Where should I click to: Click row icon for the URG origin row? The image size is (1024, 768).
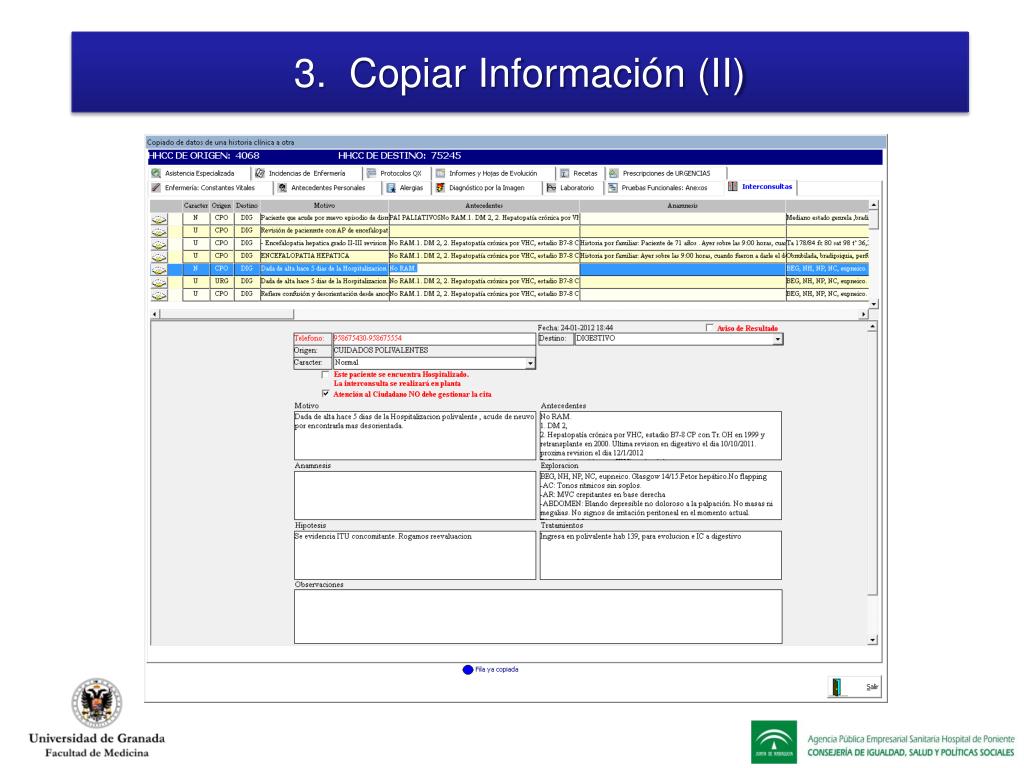click(x=159, y=282)
